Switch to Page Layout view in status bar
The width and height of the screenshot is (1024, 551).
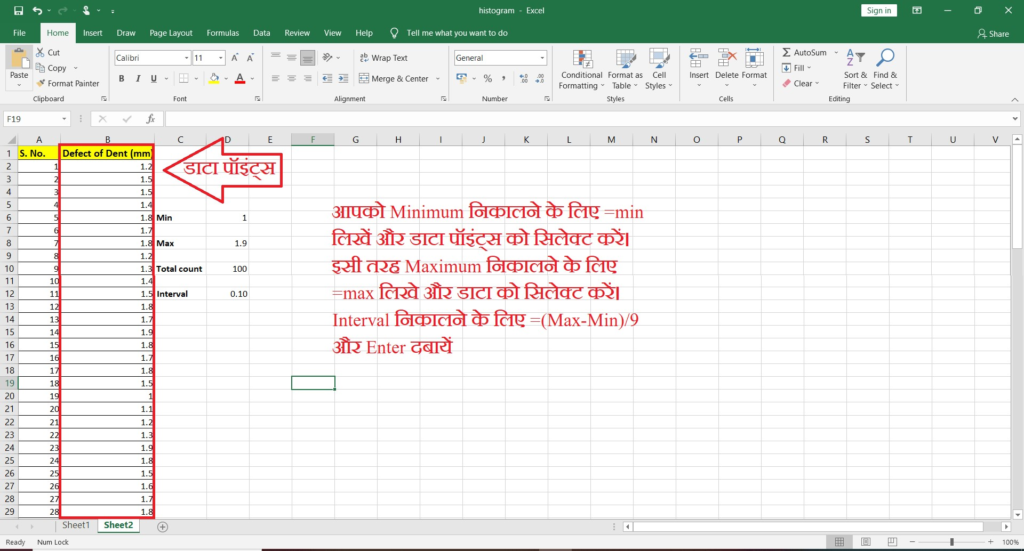point(865,542)
